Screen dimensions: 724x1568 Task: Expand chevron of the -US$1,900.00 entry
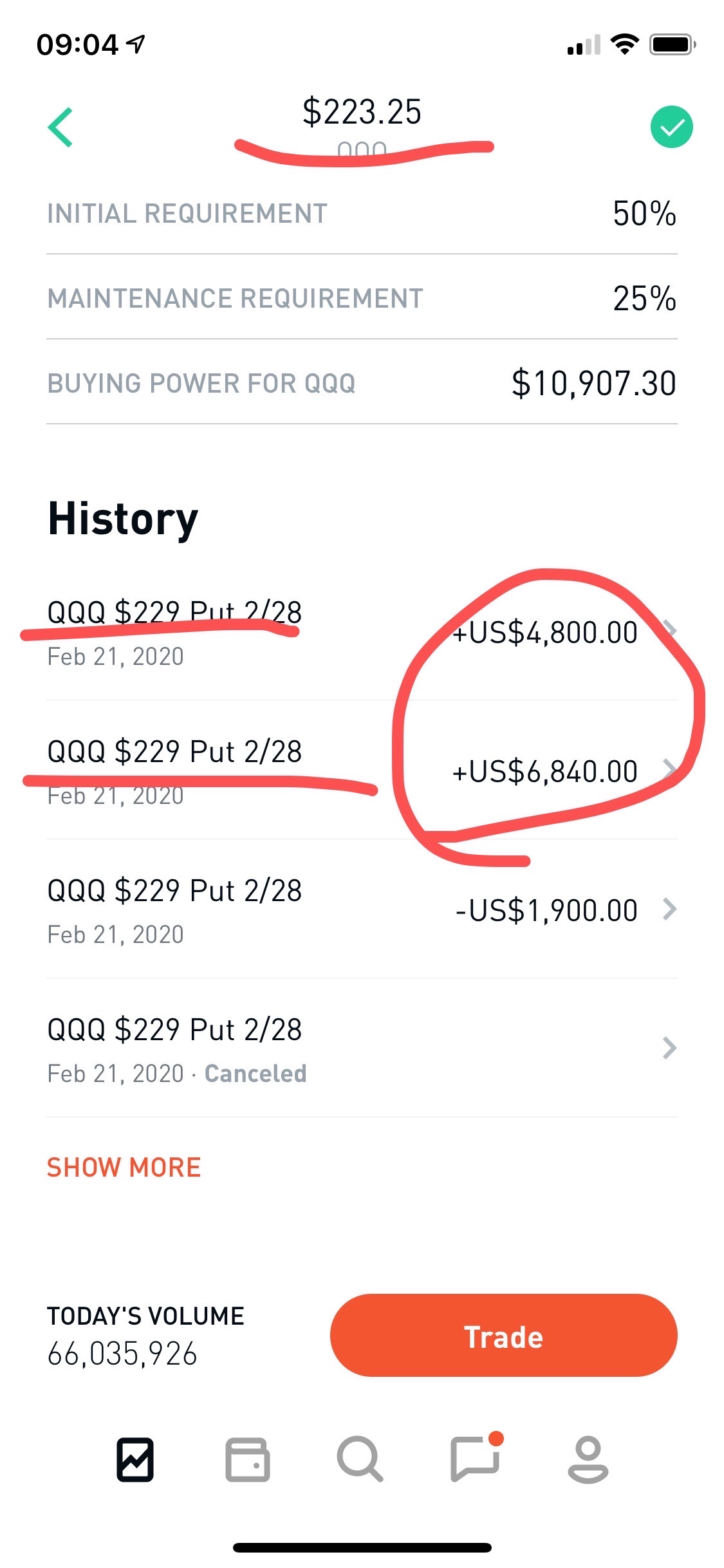(670, 909)
